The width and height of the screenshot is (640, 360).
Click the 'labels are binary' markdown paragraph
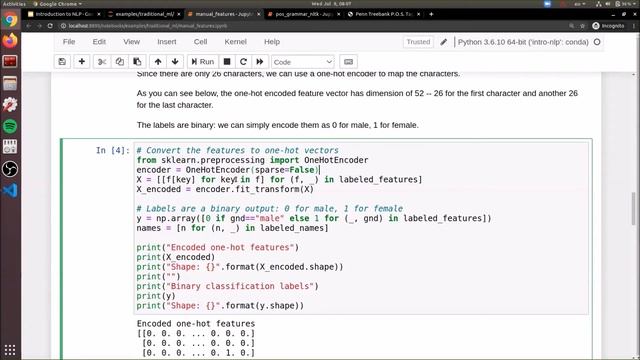pyautogui.click(x=278, y=125)
